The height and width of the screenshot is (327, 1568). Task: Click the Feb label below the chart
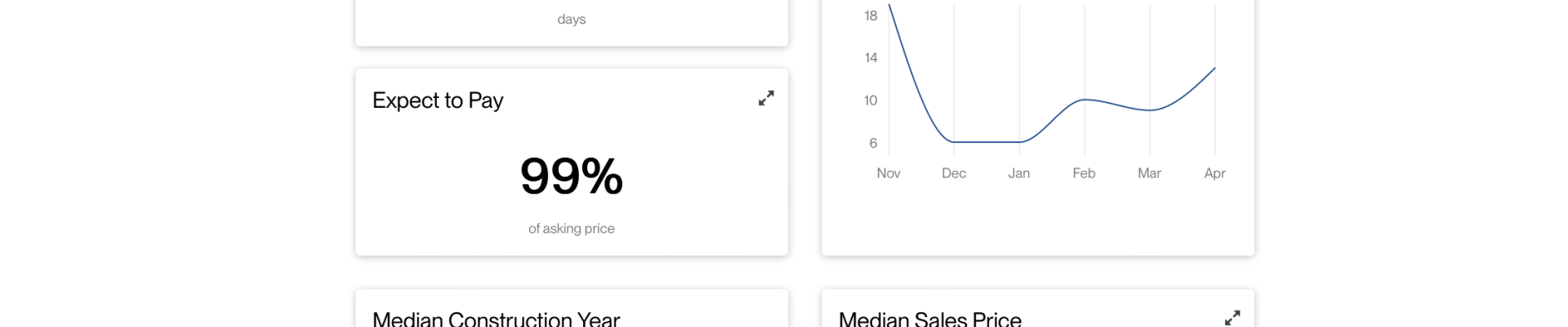click(1084, 173)
